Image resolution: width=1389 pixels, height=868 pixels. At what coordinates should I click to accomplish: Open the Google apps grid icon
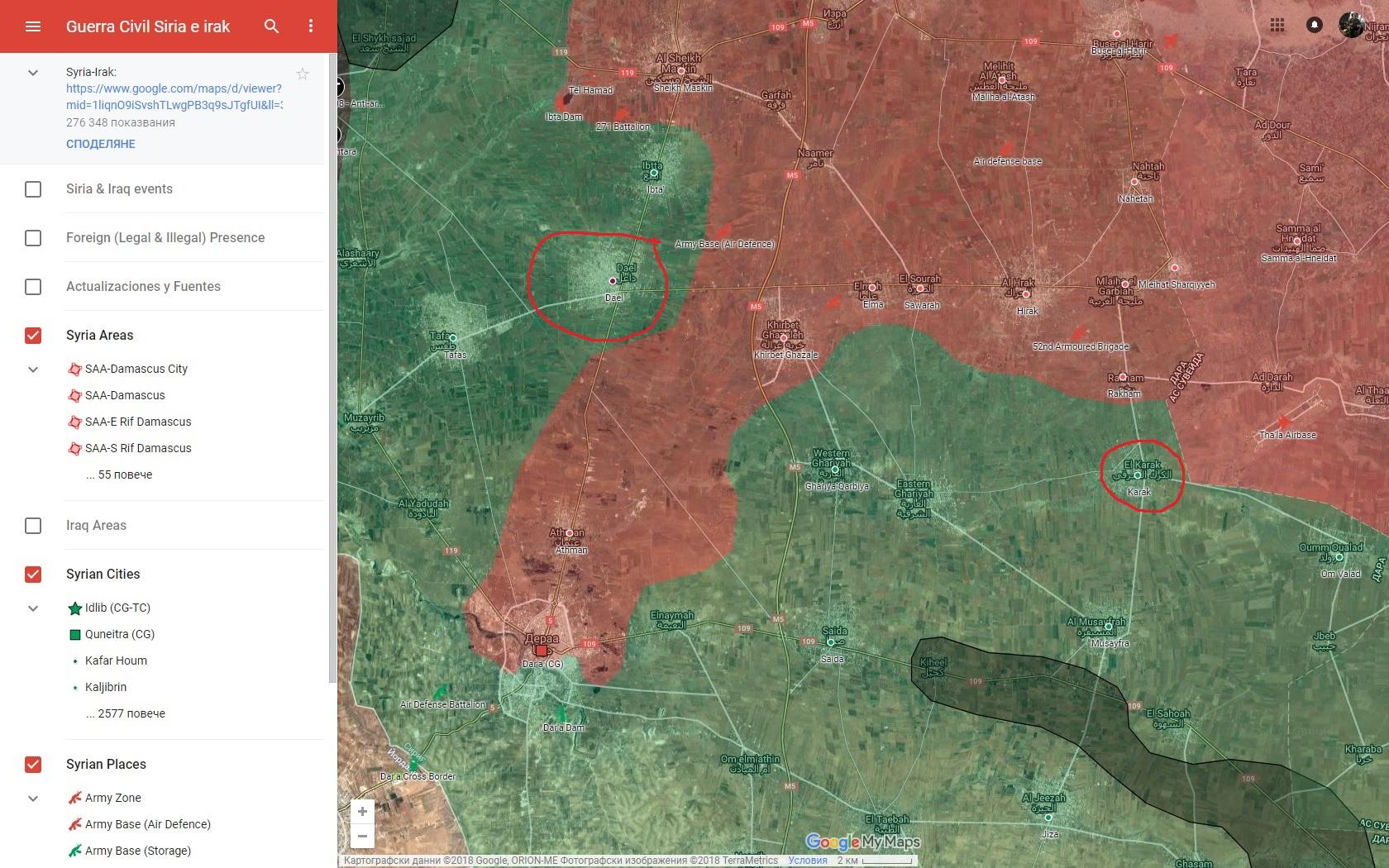coord(1277,25)
